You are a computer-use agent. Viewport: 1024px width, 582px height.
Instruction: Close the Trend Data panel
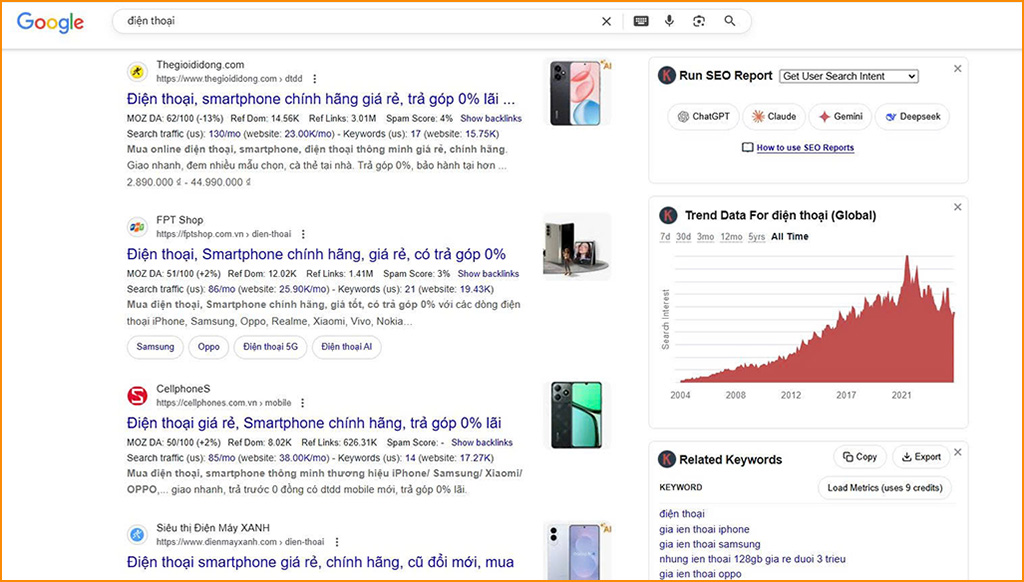(x=957, y=207)
